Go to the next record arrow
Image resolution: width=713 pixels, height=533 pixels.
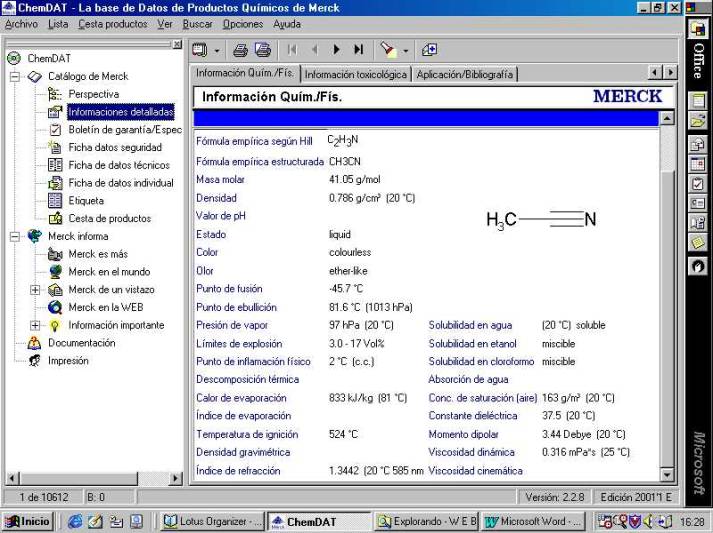click(336, 49)
